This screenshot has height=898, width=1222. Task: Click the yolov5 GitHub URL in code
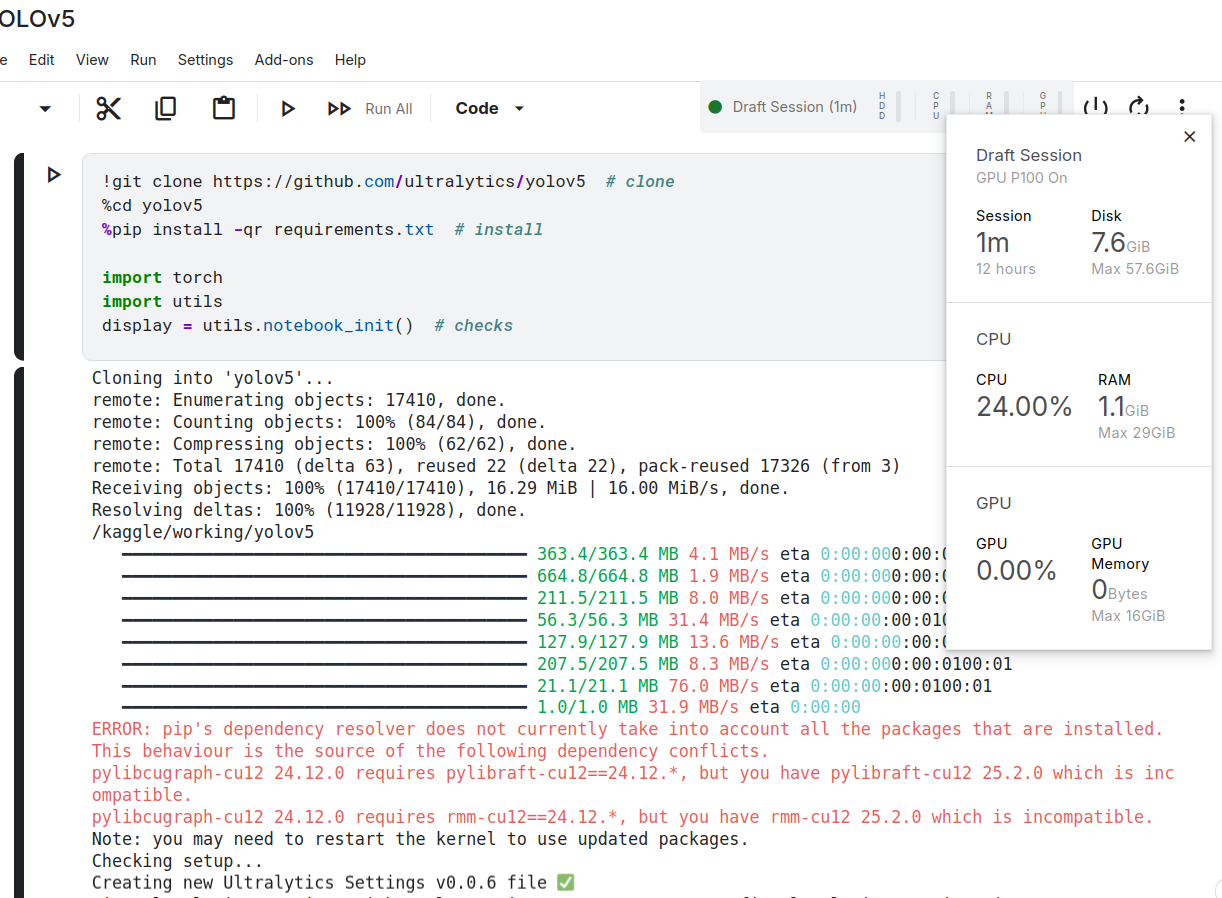[x=399, y=182]
